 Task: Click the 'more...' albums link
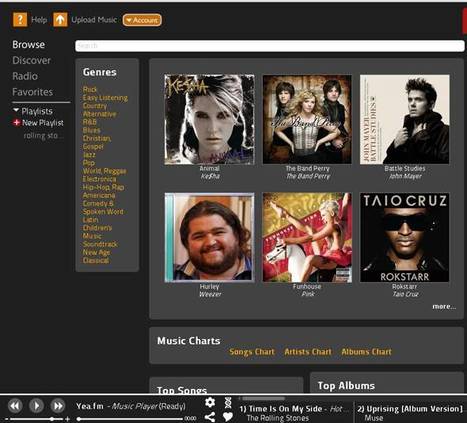click(444, 306)
